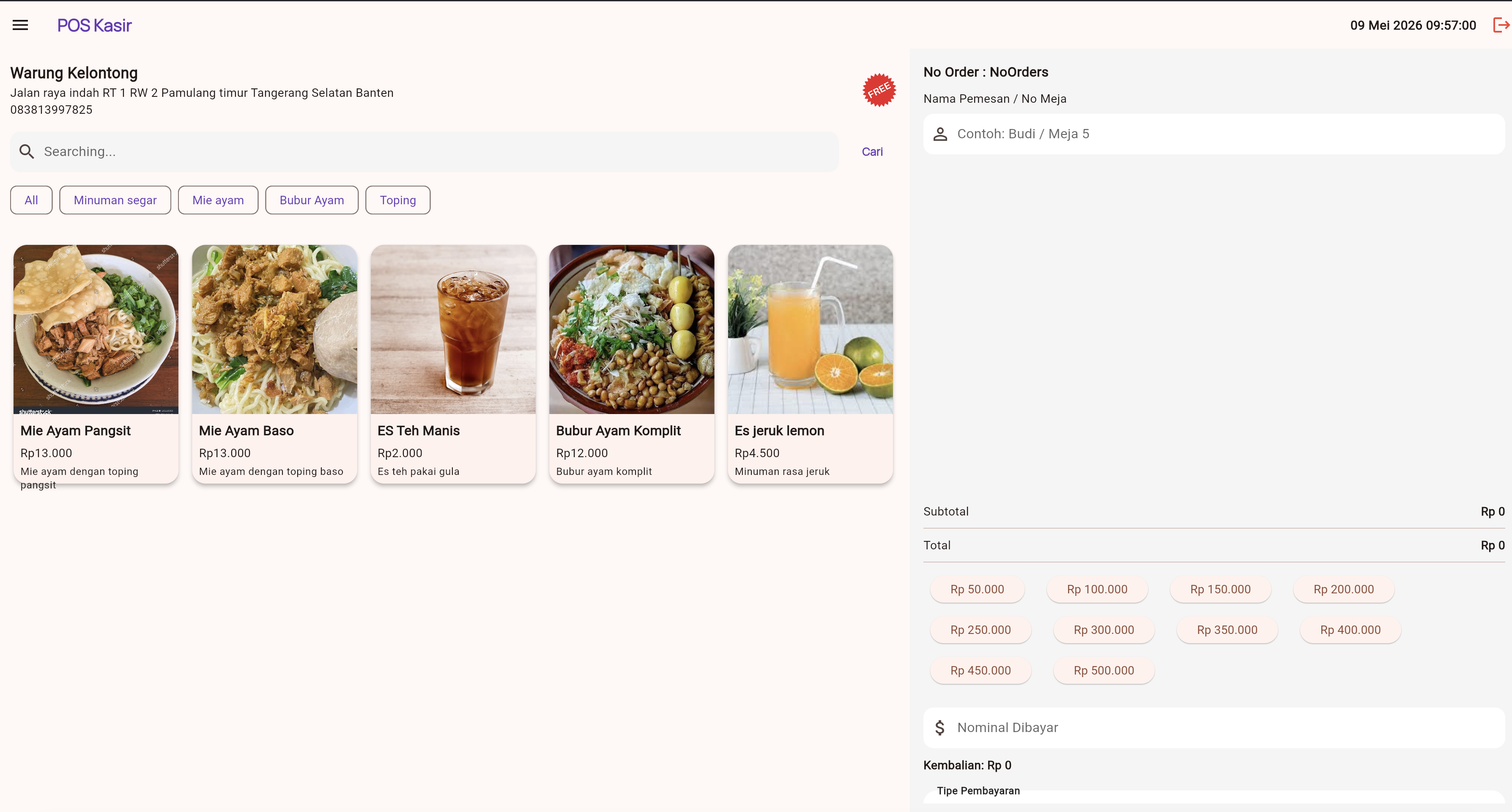Click the Rp2.000 price text
This screenshot has width=1512, height=812.
point(400,453)
